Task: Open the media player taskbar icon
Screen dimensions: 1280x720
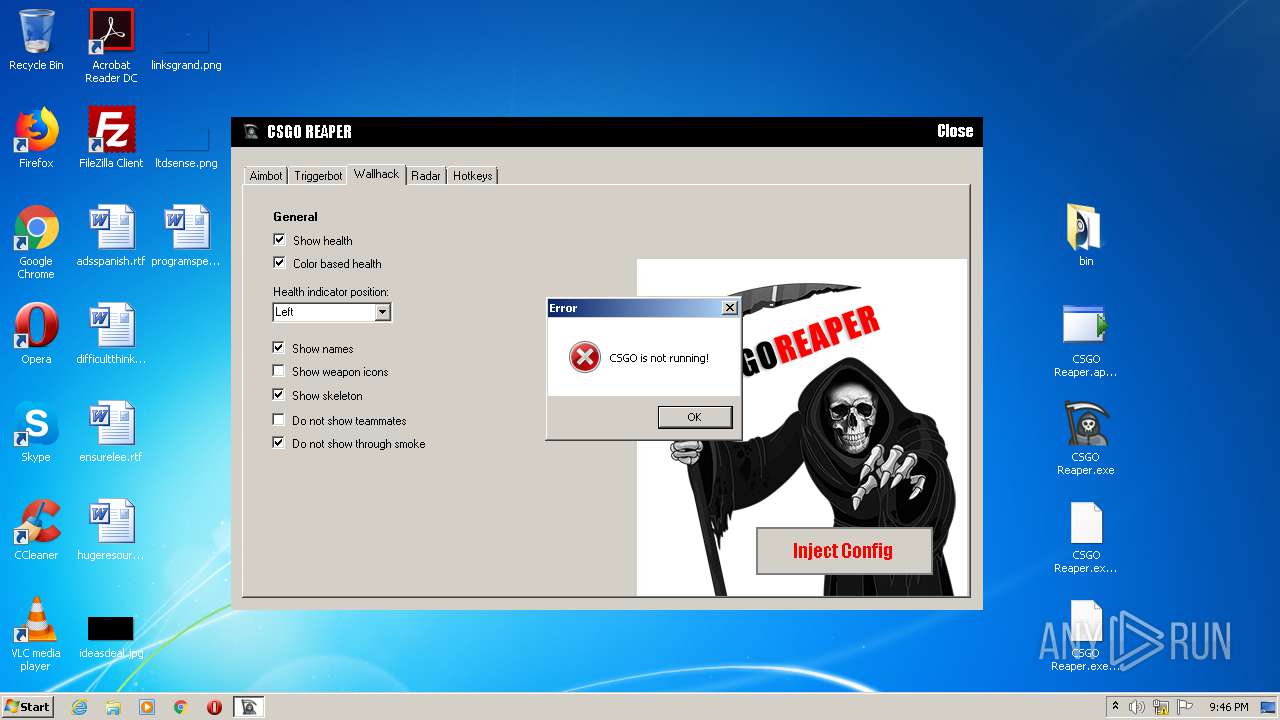Action: click(x=147, y=707)
